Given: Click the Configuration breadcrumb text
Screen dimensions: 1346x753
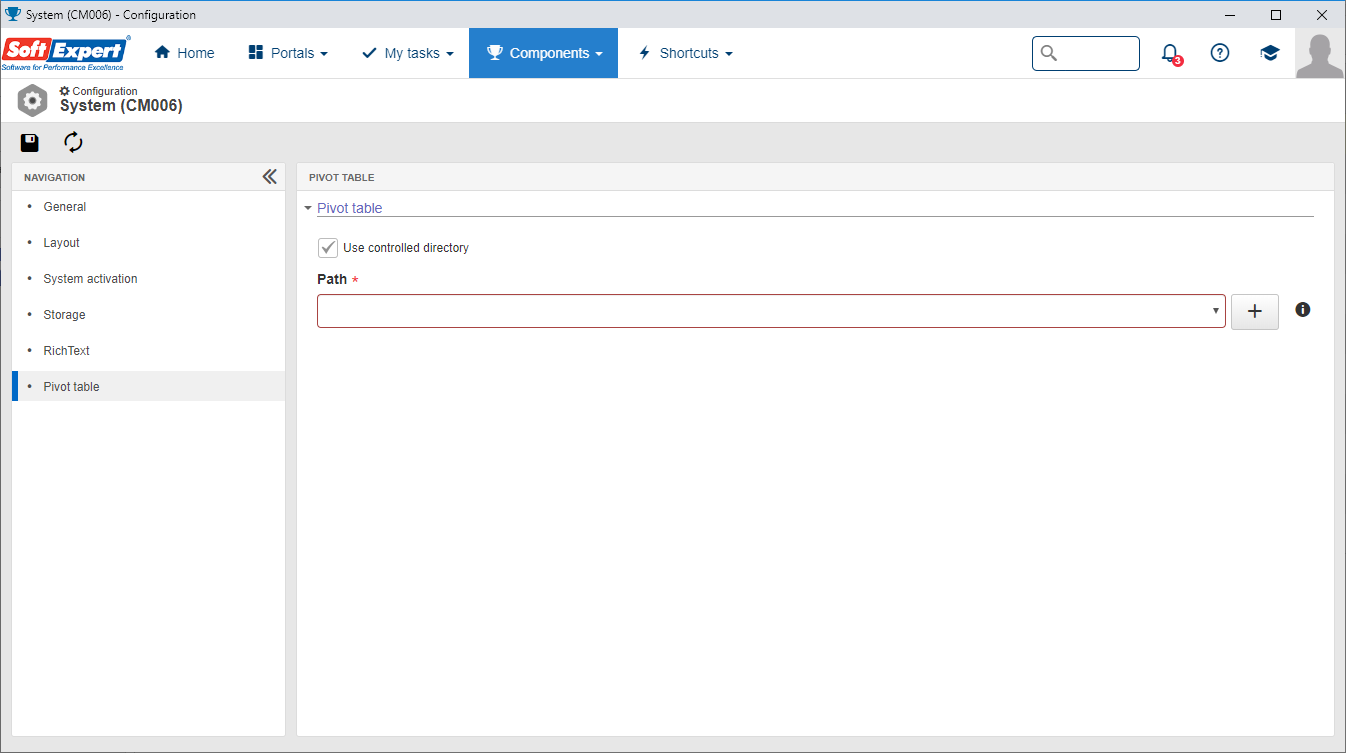Looking at the screenshot, I should pos(104,91).
